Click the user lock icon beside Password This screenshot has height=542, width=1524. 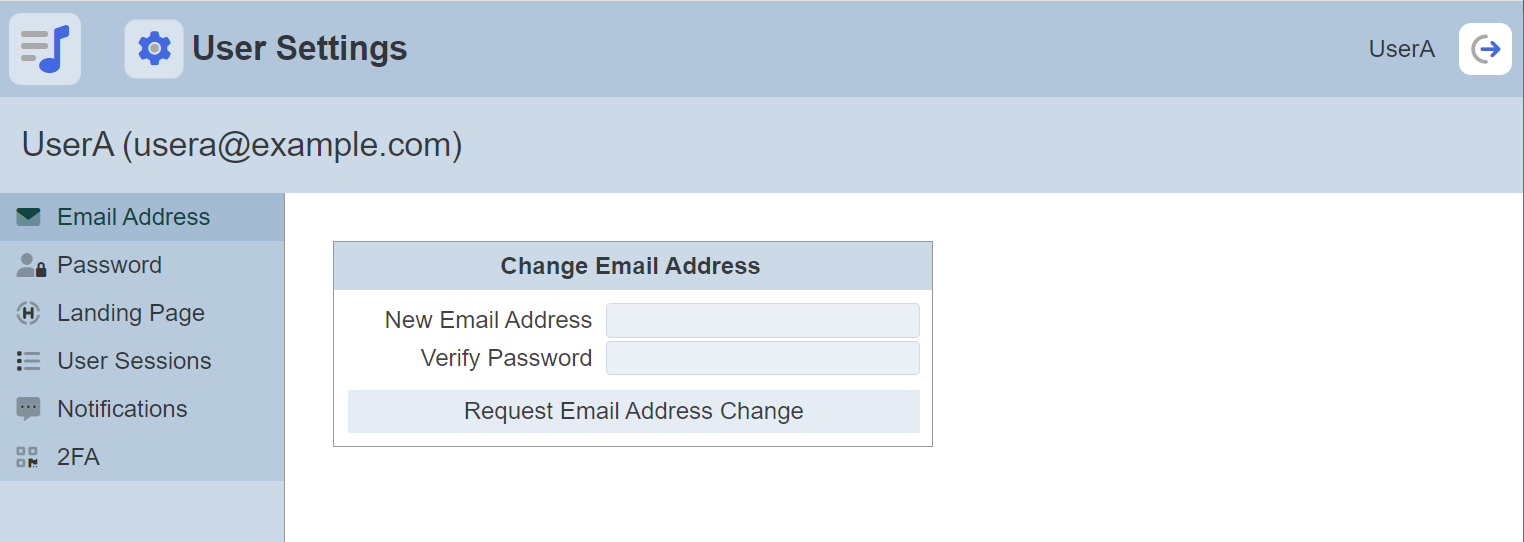(x=30, y=265)
